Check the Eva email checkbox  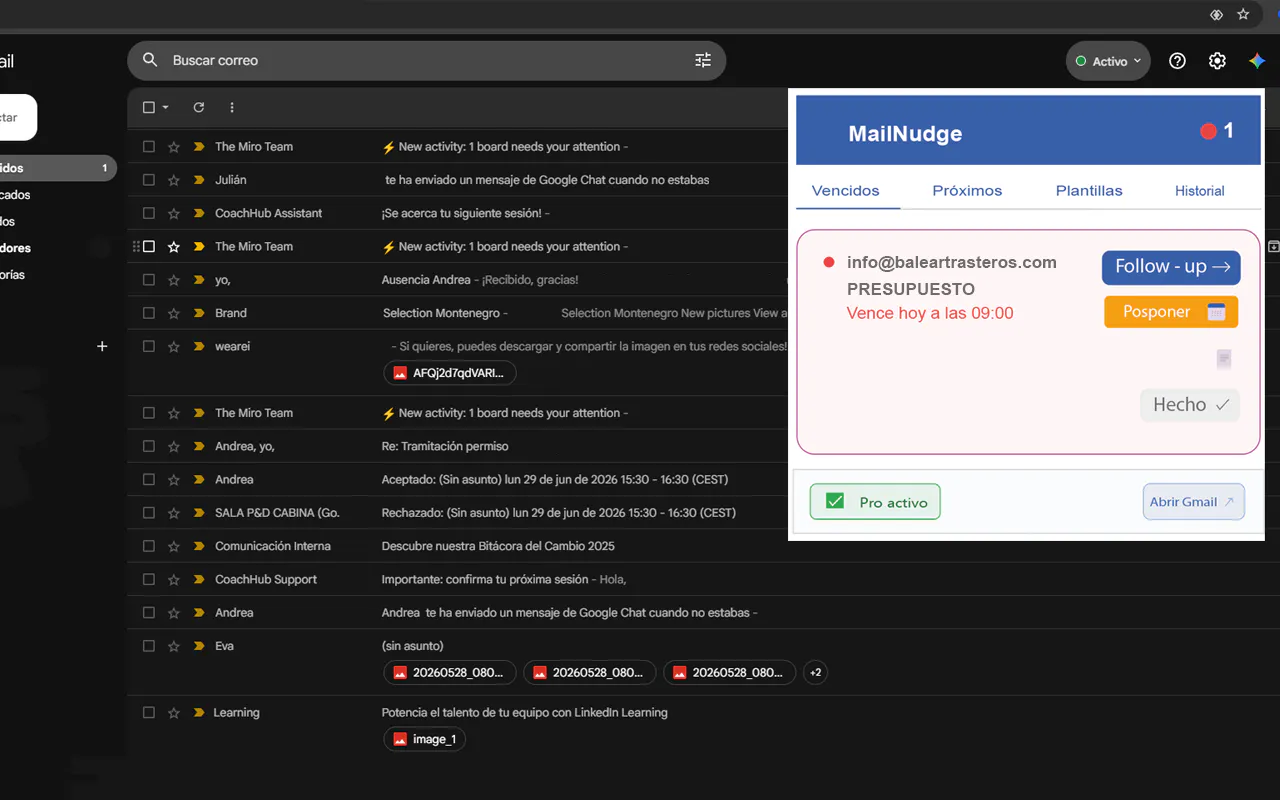[149, 646]
